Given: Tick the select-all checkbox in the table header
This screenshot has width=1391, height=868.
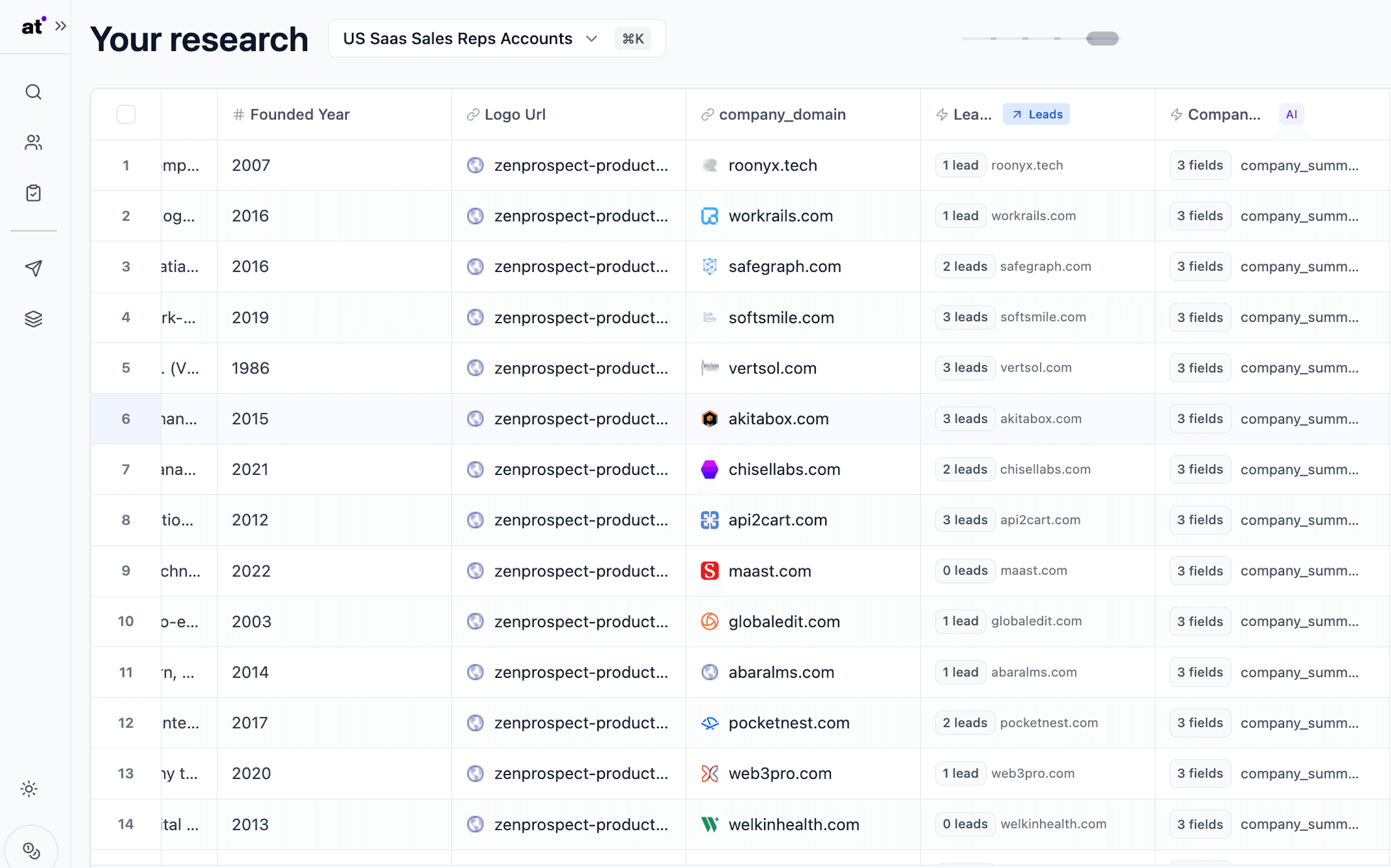Looking at the screenshot, I should [126, 114].
